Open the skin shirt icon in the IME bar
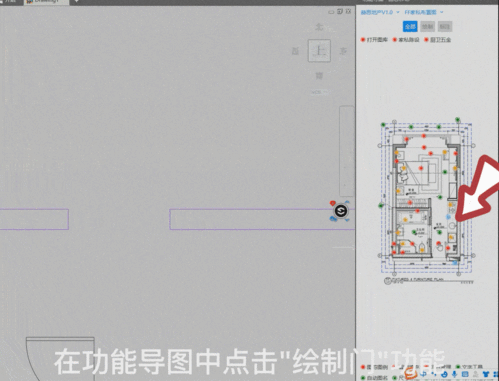The width and height of the screenshot is (499, 381). [x=486, y=375]
